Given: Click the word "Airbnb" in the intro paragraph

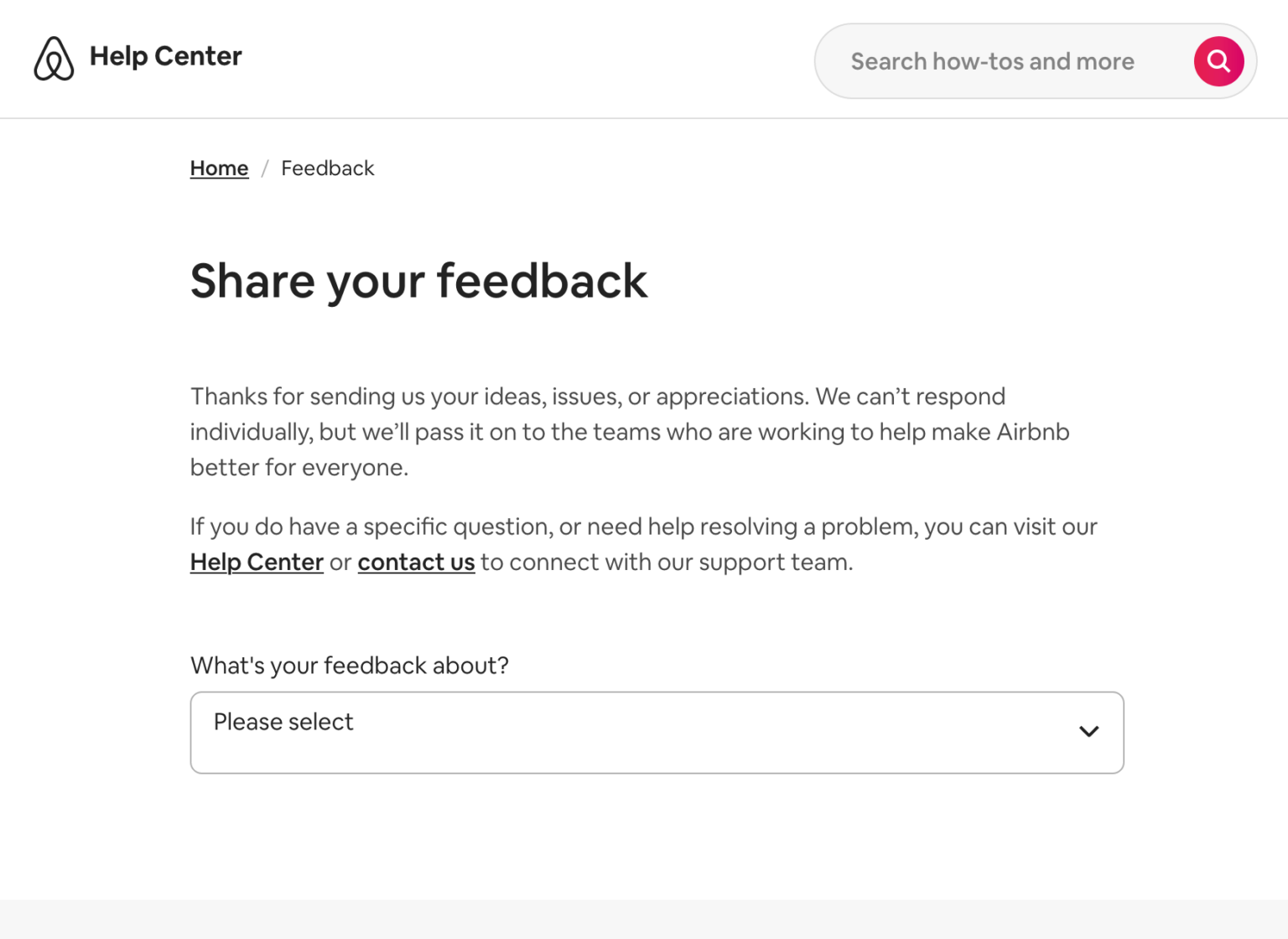Looking at the screenshot, I should click(x=1032, y=432).
